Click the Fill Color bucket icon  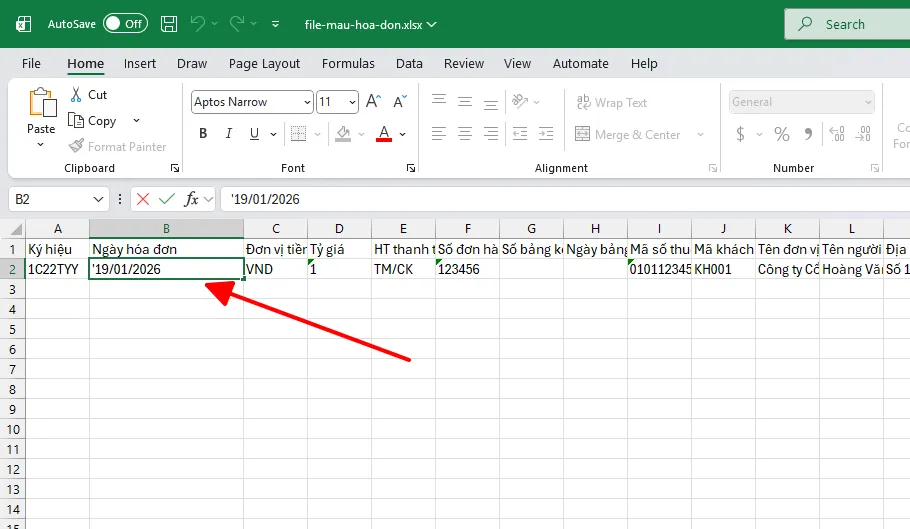(343, 134)
